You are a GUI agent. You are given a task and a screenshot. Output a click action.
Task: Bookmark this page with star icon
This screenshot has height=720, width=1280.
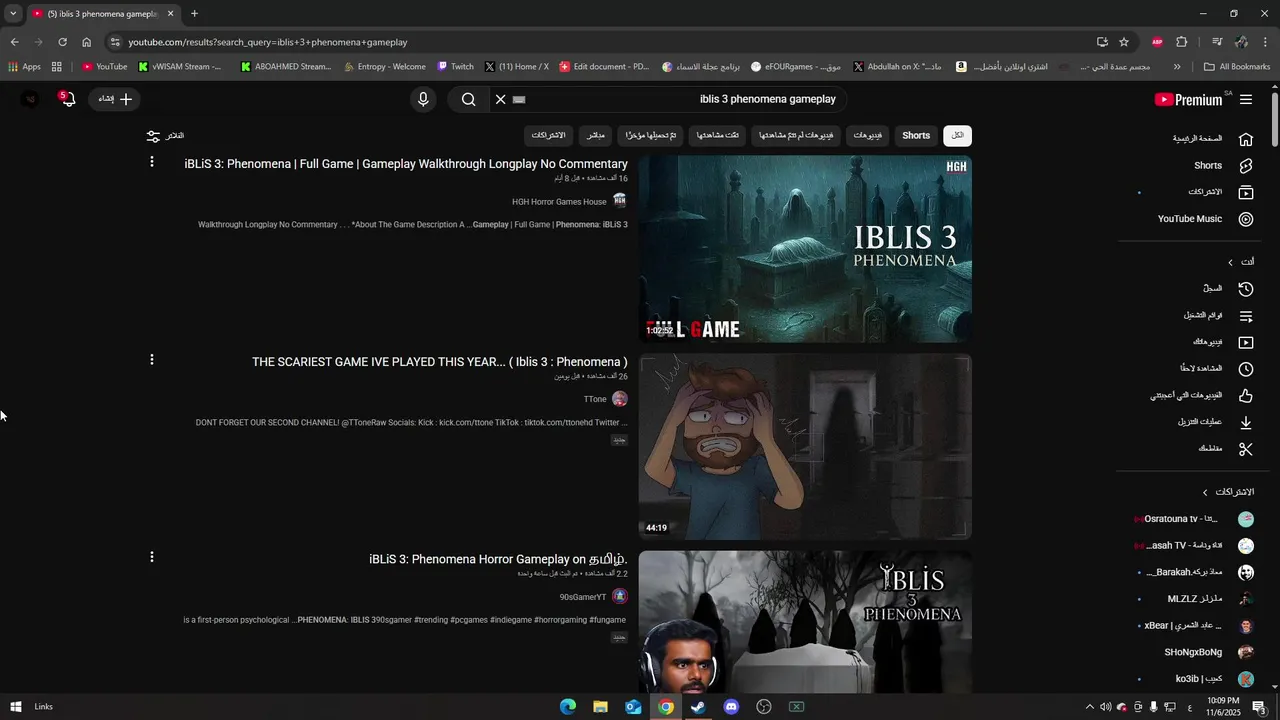1124,42
